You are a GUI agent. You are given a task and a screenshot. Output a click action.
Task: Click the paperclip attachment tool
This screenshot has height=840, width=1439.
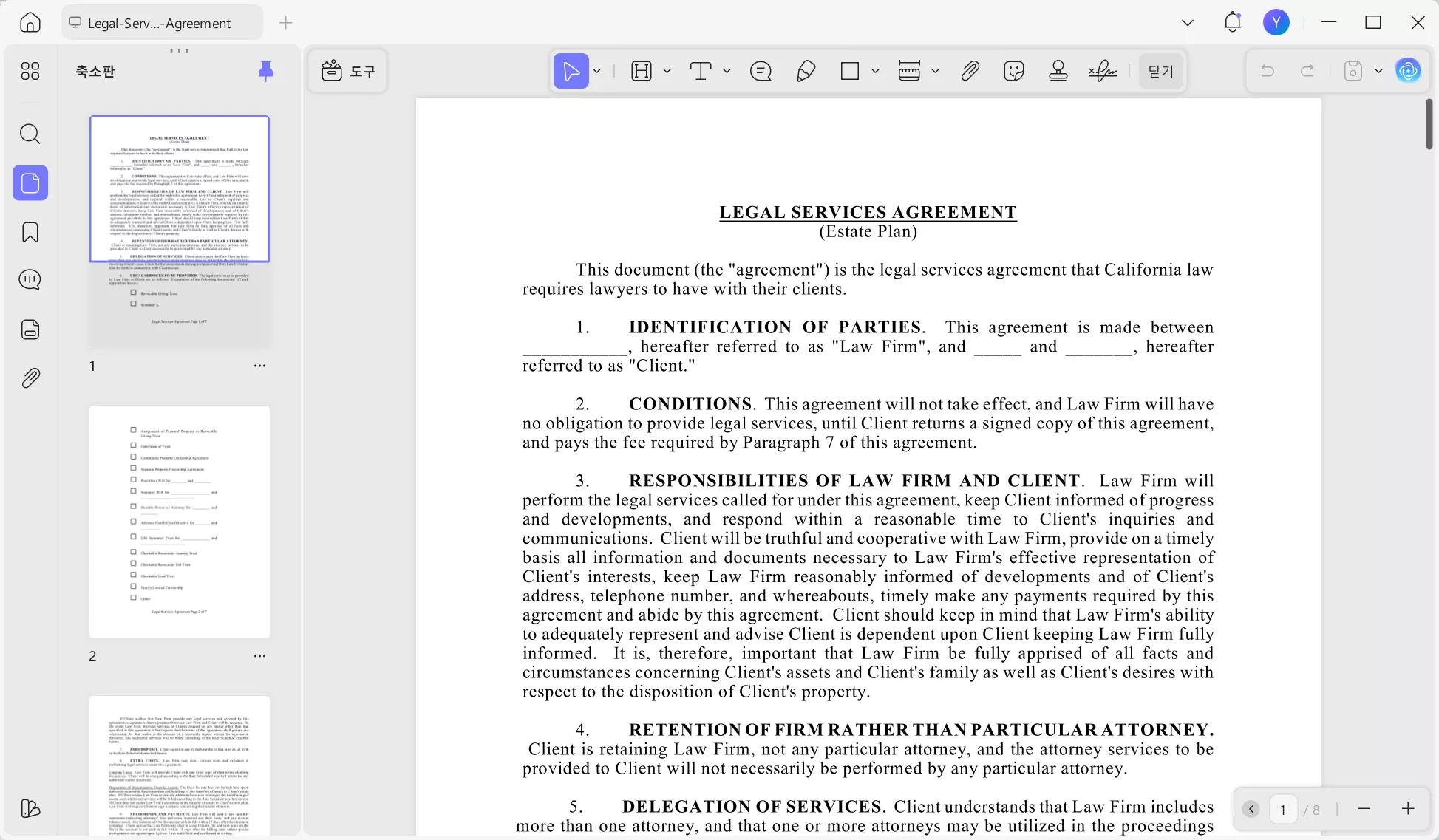pos(970,71)
